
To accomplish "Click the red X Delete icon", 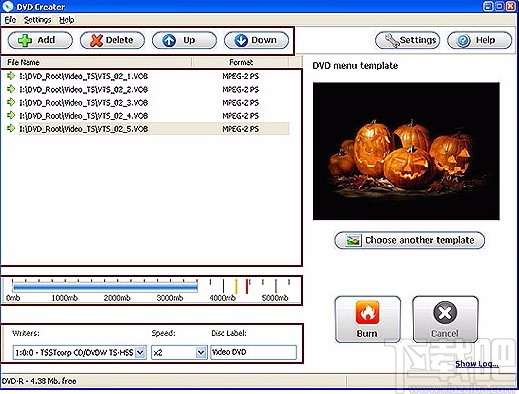I will pos(96,40).
